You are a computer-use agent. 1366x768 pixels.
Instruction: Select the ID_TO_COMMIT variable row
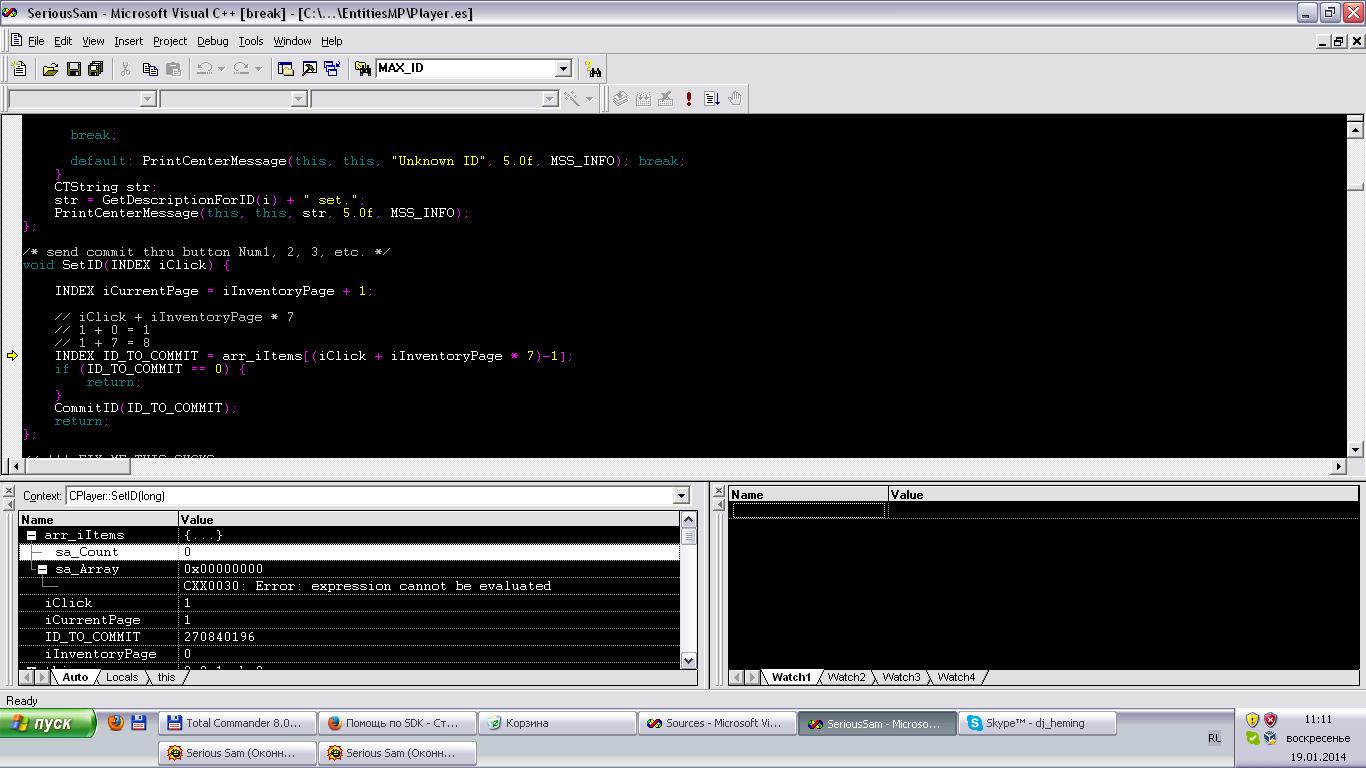point(349,636)
